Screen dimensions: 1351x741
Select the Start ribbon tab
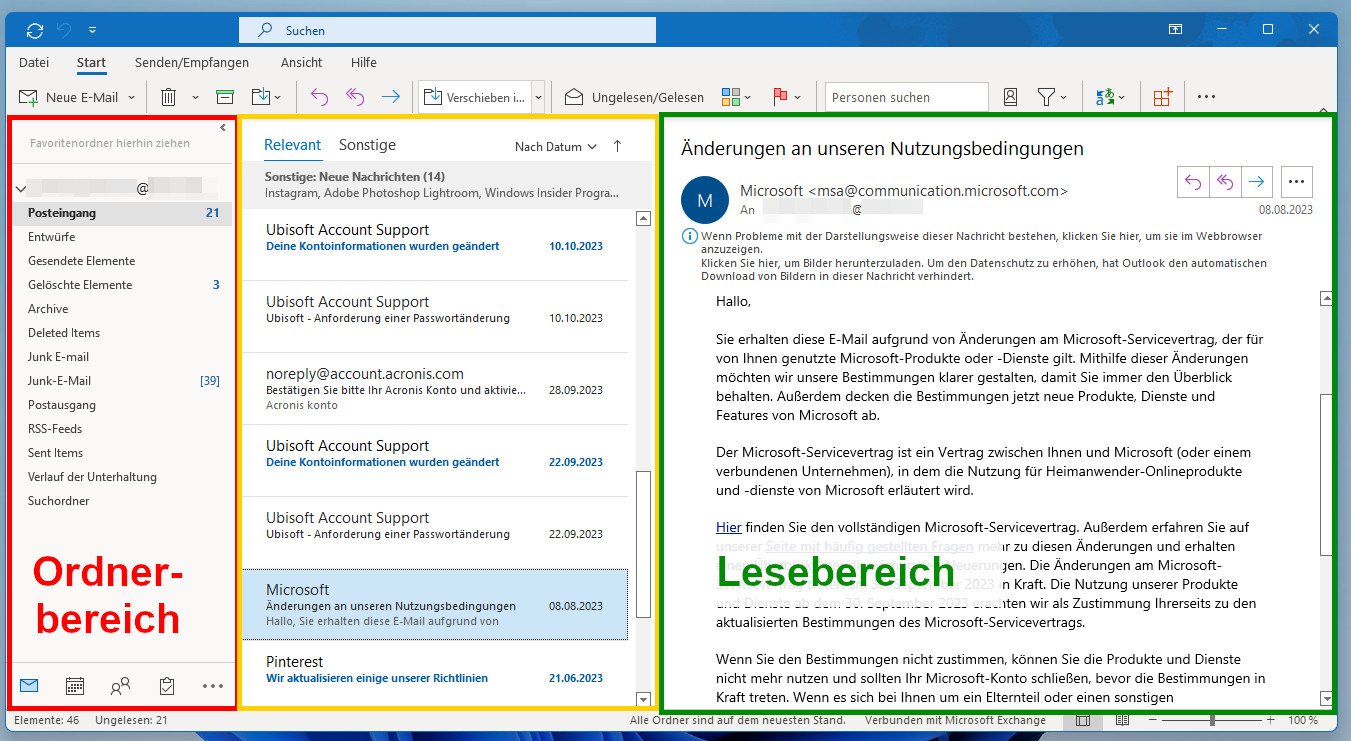(91, 63)
